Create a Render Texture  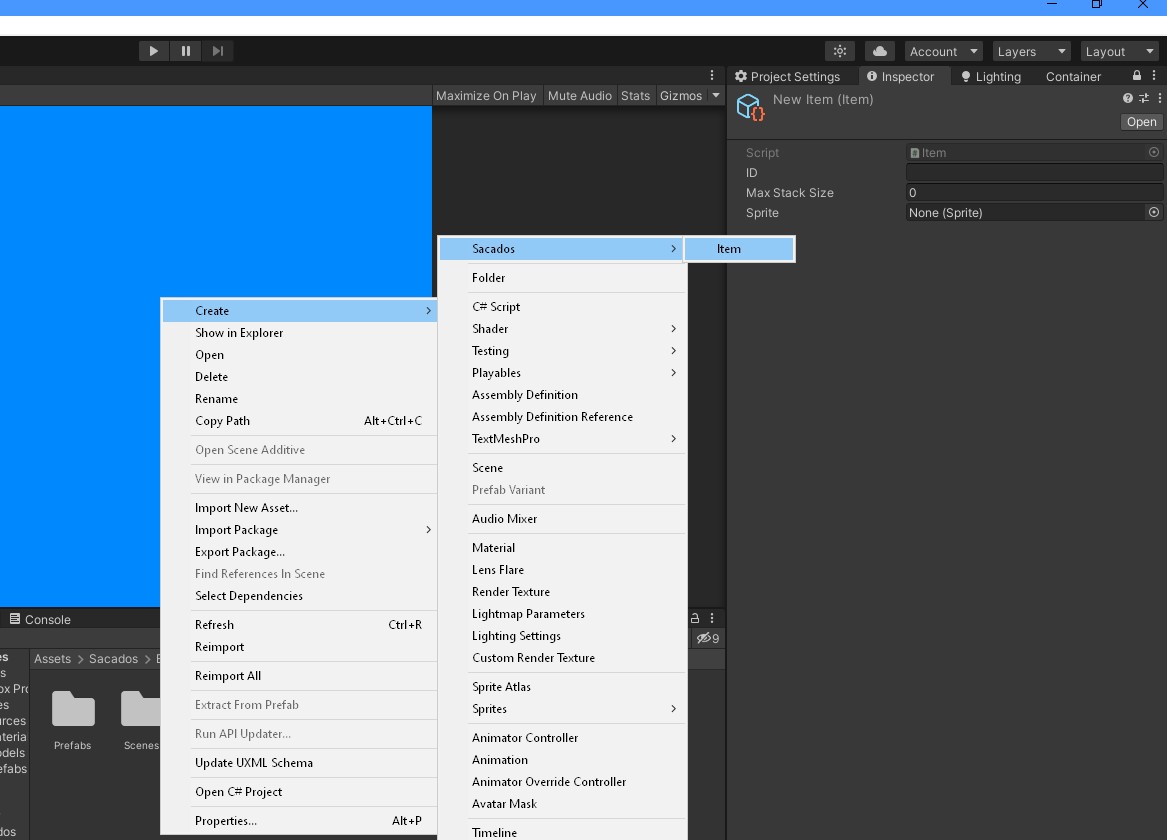point(562,591)
